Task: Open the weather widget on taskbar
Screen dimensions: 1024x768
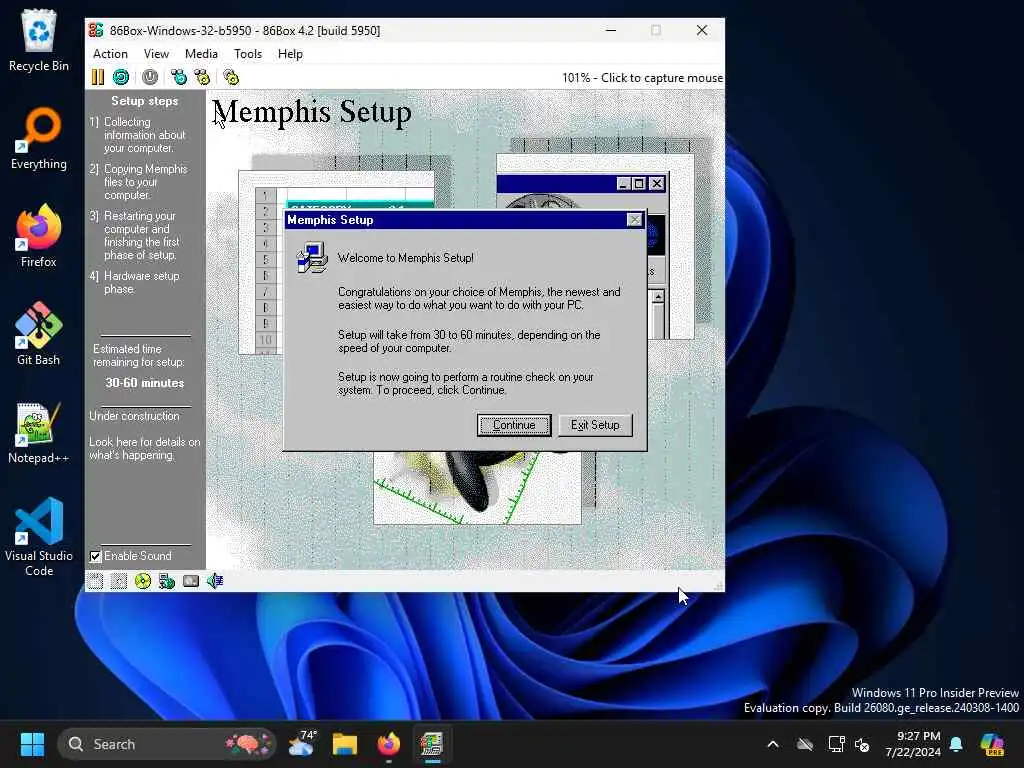Action: point(302,744)
